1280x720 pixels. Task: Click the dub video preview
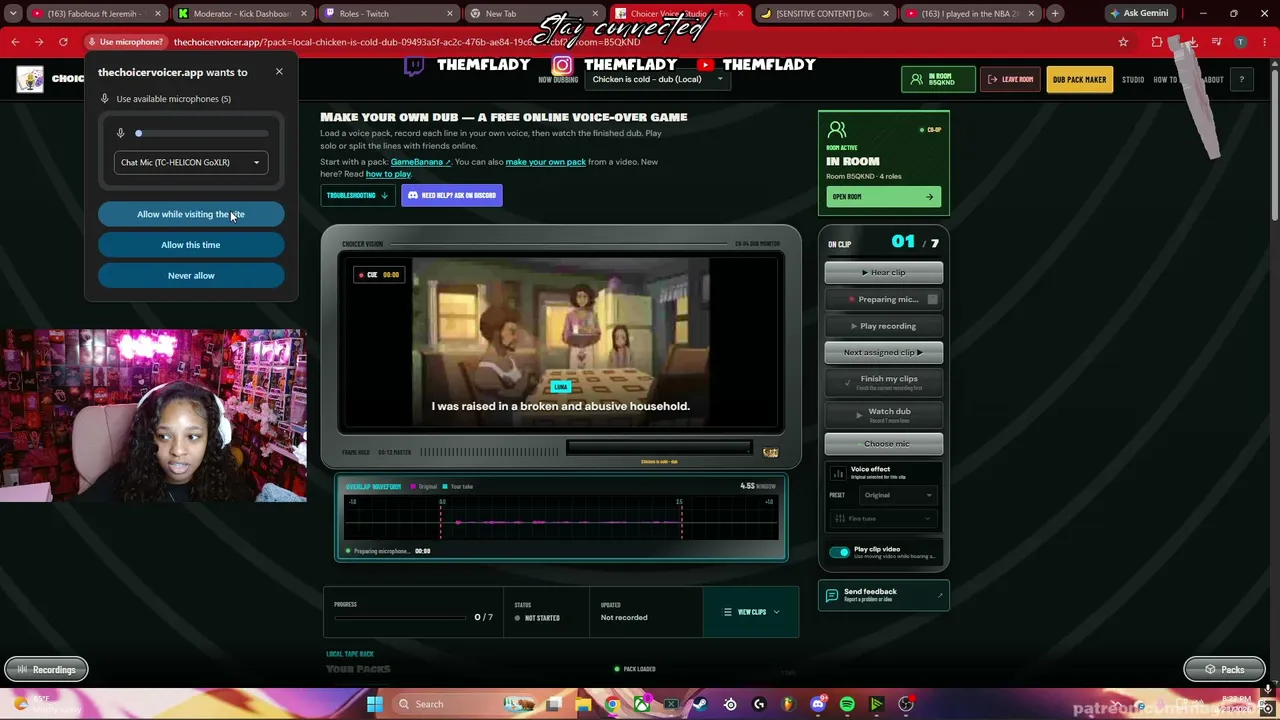[560, 344]
